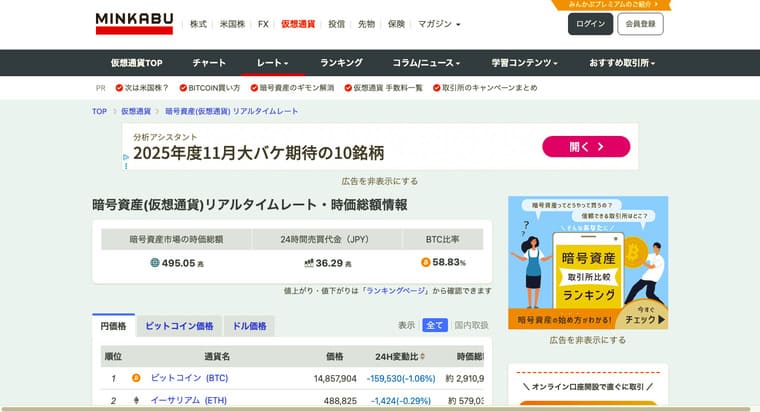Click the Bitcoin price 14,857,904
The image size is (760, 412).
tap(335, 378)
